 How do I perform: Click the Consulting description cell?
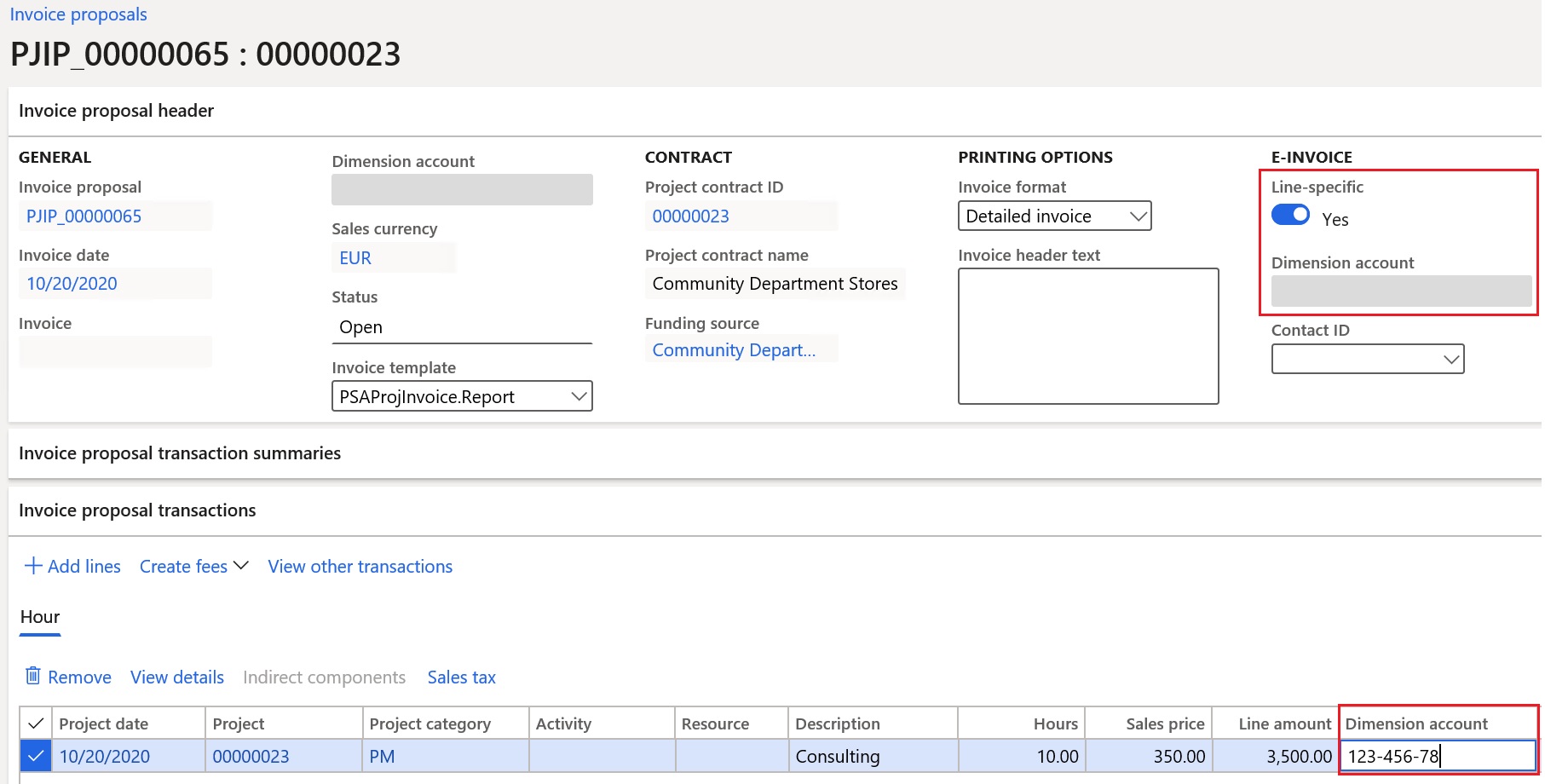(873, 756)
